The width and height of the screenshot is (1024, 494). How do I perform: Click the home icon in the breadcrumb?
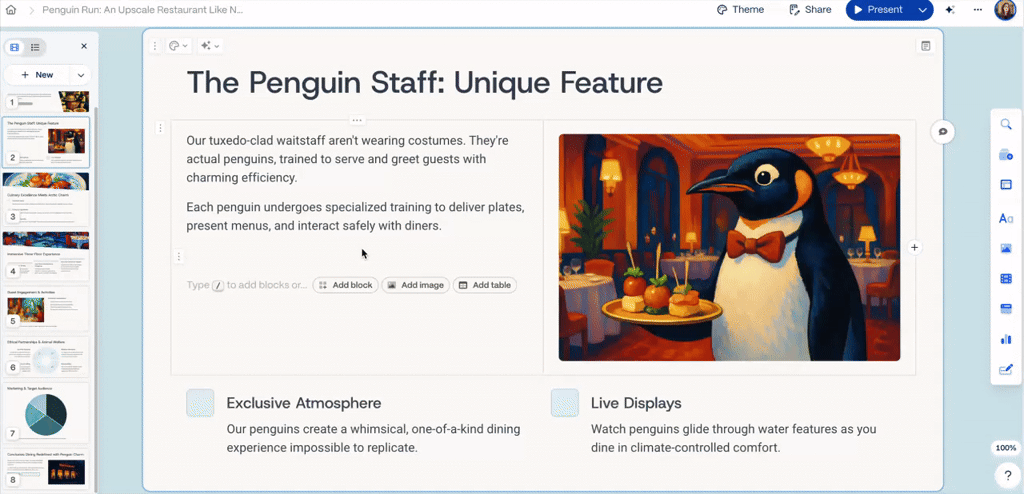13,10
